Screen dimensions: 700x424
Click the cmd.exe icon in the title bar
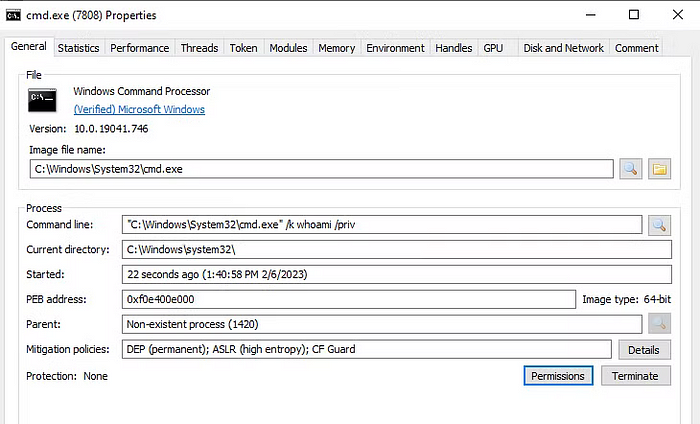point(13,15)
